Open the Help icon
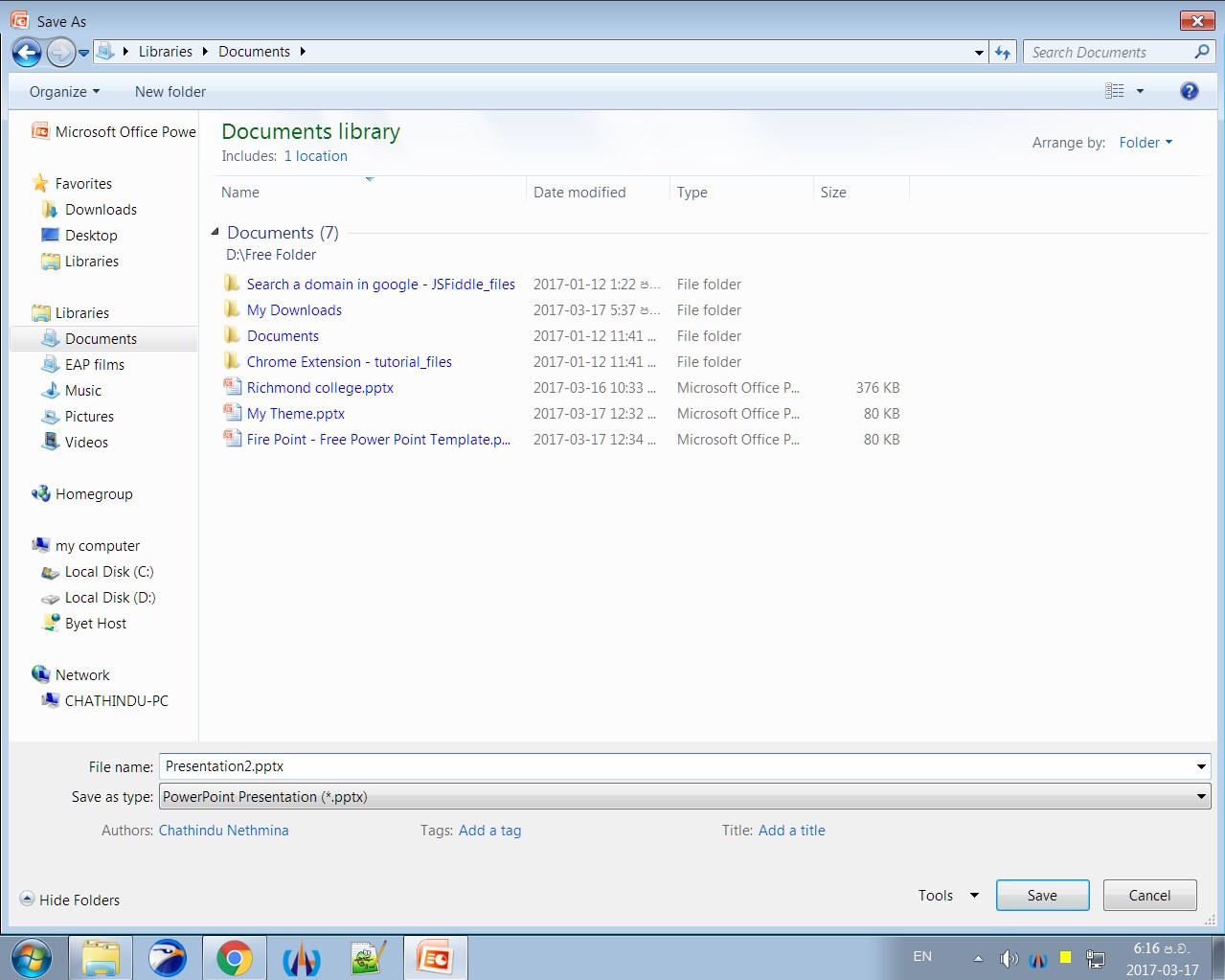Image resolution: width=1225 pixels, height=980 pixels. [1190, 91]
